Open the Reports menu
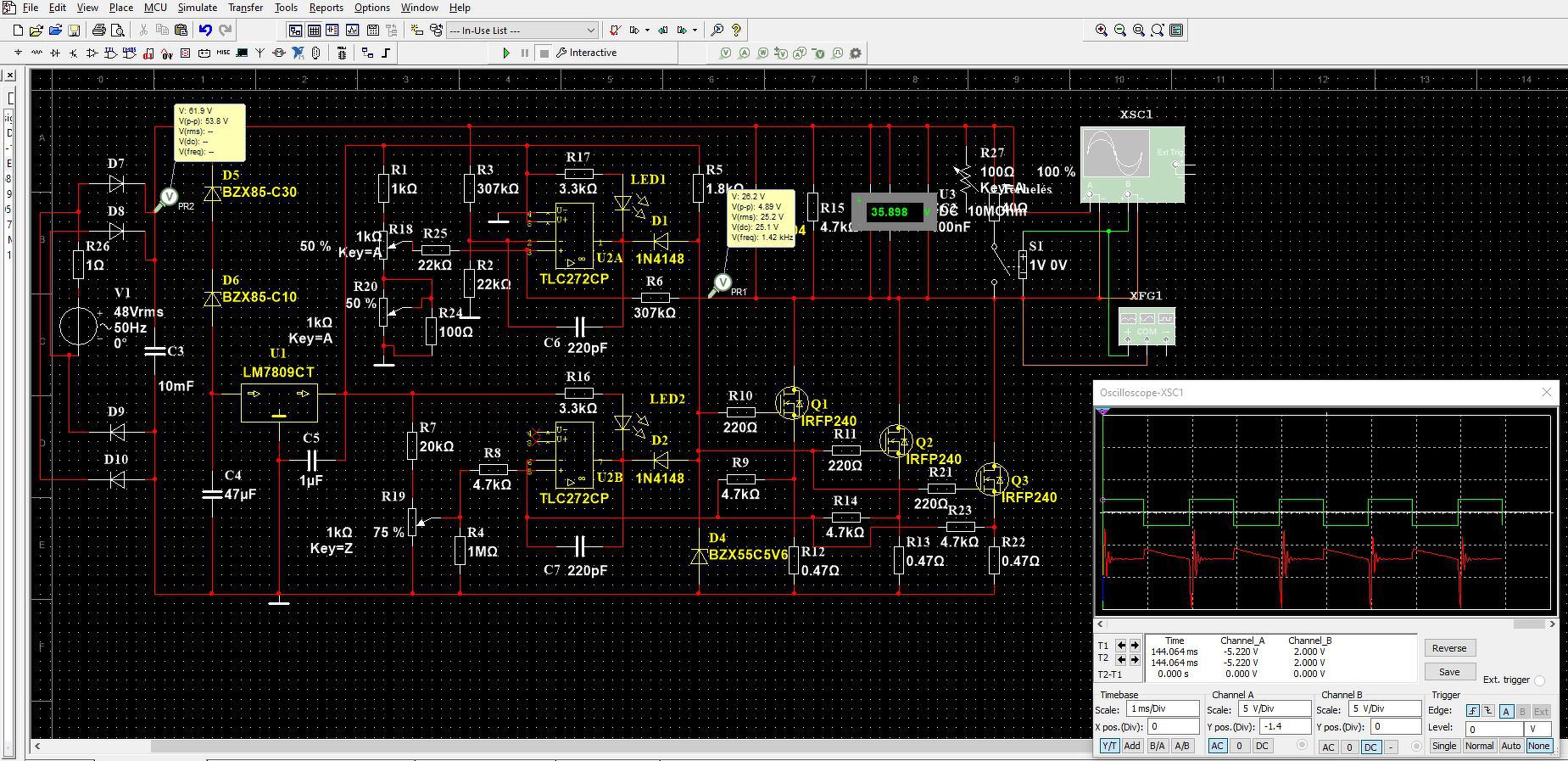 pyautogui.click(x=326, y=8)
